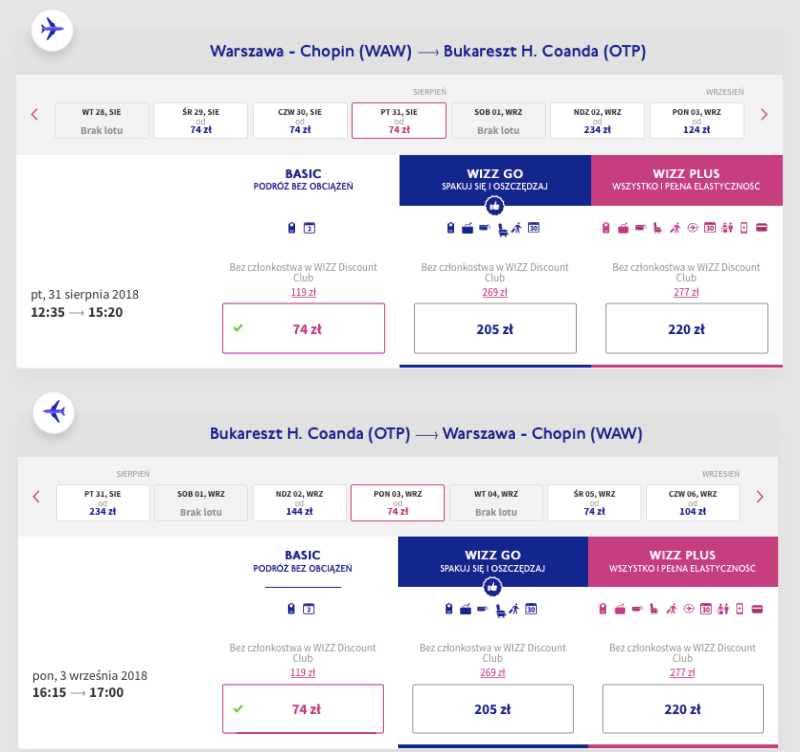The height and width of the screenshot is (752, 800).
Task: Show later return dates with right arrow
Action: point(760,496)
